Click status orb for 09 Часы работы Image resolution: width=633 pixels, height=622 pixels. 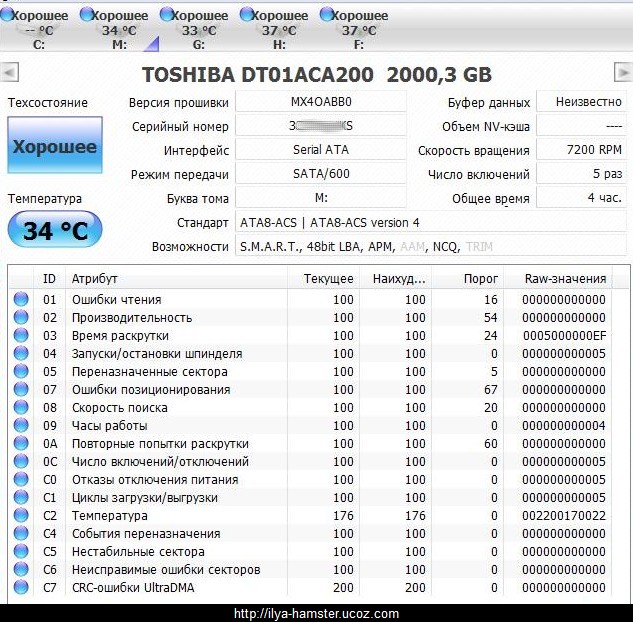[21, 425]
